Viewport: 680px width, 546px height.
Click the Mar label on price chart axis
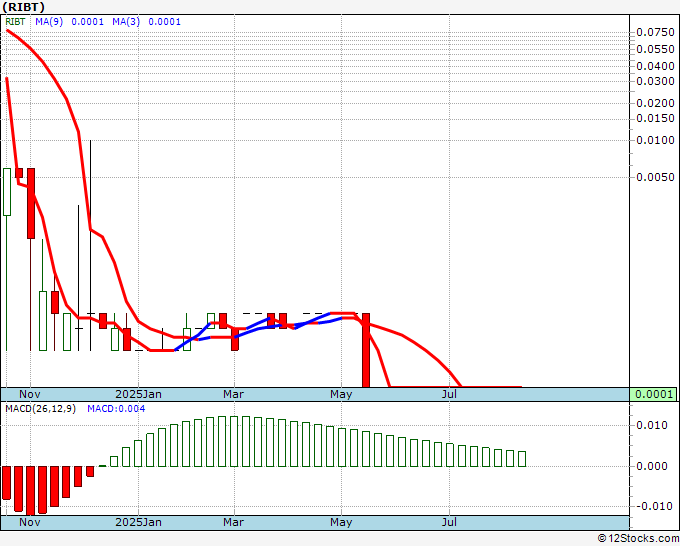pos(234,394)
